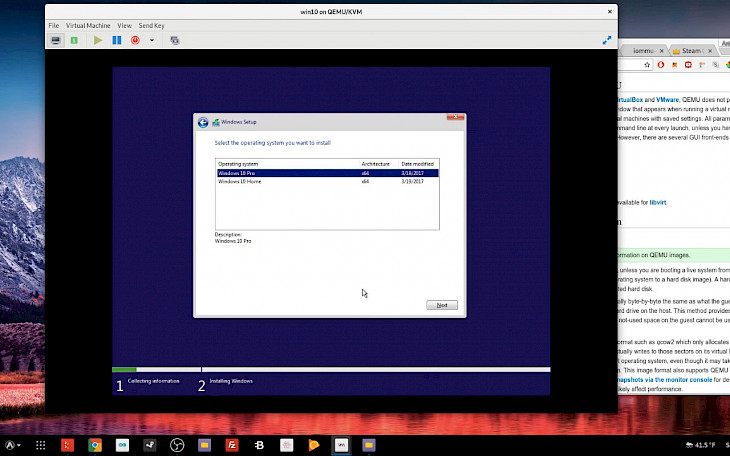The height and width of the screenshot is (456, 730).
Task: Click the 41.5 °F weather indicator
Action: coord(700,445)
